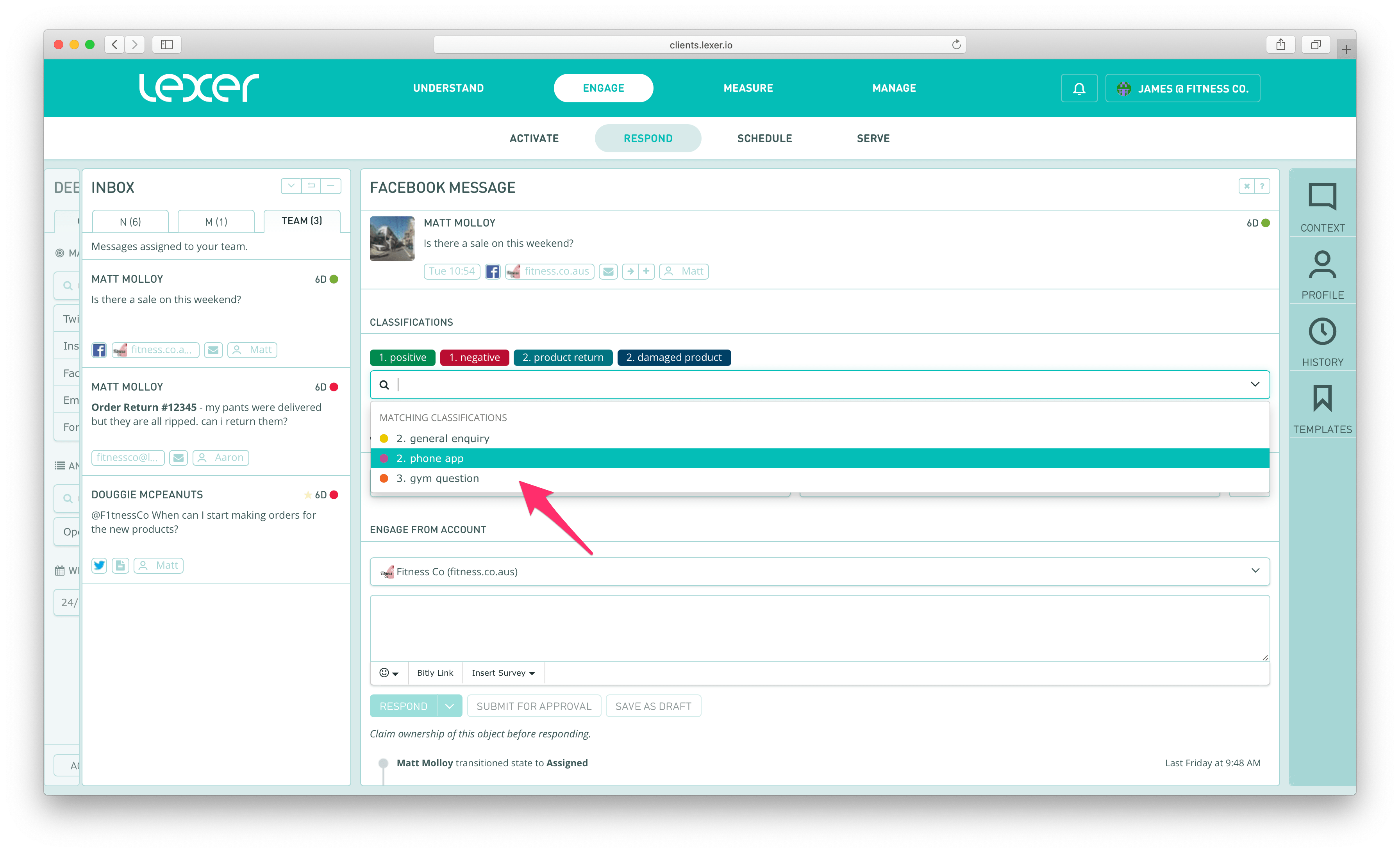Image resolution: width=1400 pixels, height=853 pixels.
Task: Open the notifications bell
Action: (x=1079, y=89)
